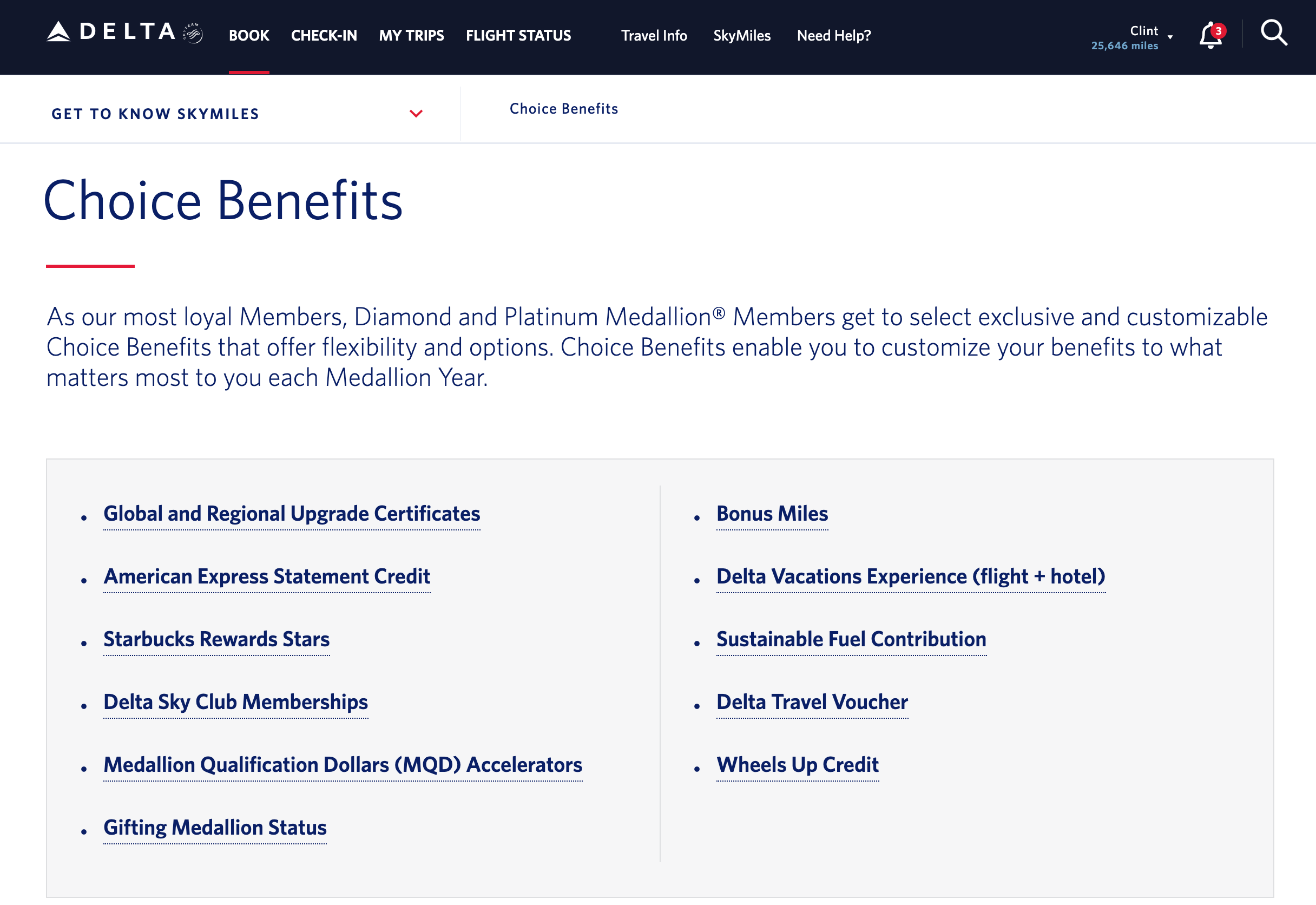View the Wheels Up Credit benefit
The height and width of the screenshot is (905, 1316).
tap(798, 765)
